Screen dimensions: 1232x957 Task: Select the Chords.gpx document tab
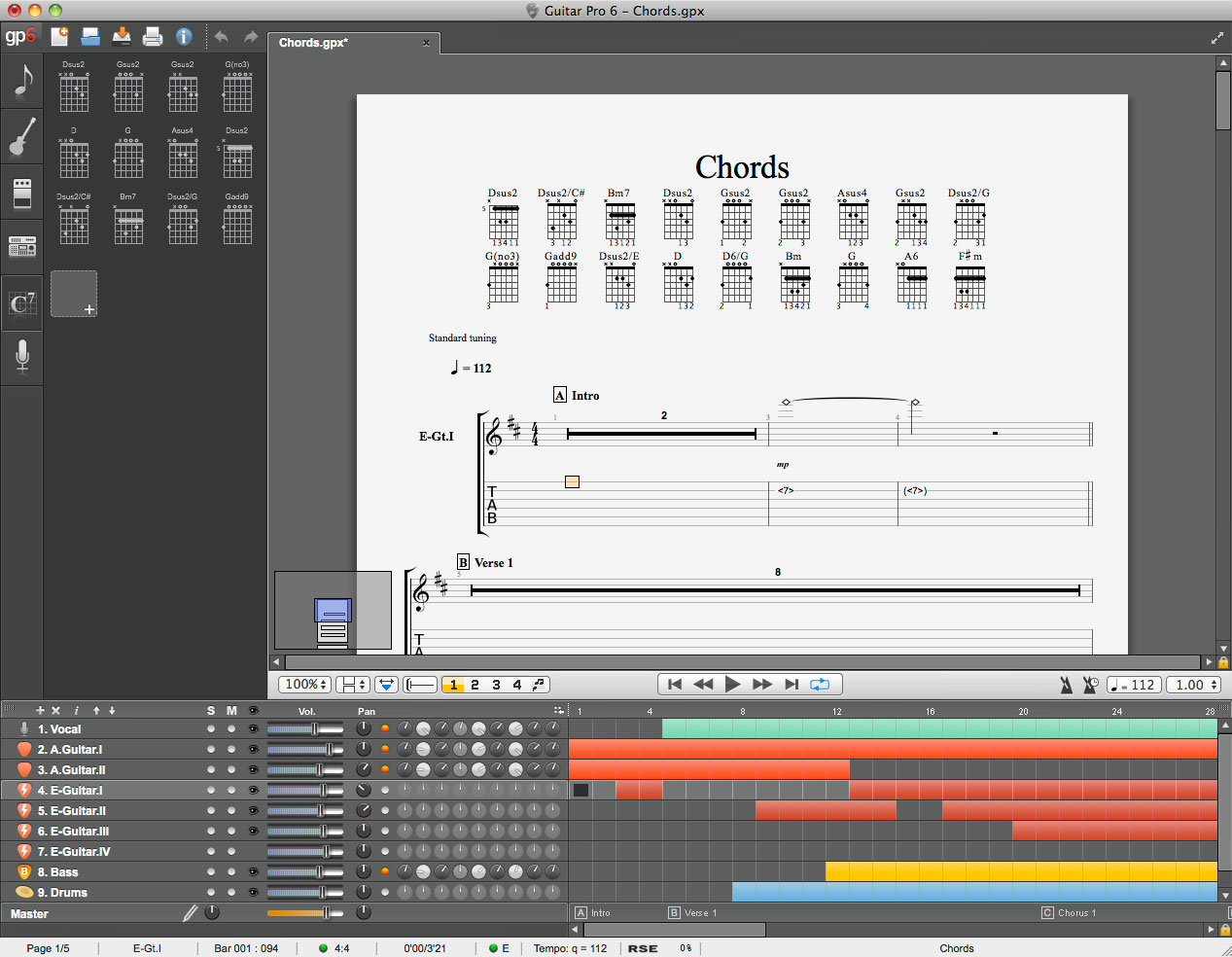(x=313, y=43)
